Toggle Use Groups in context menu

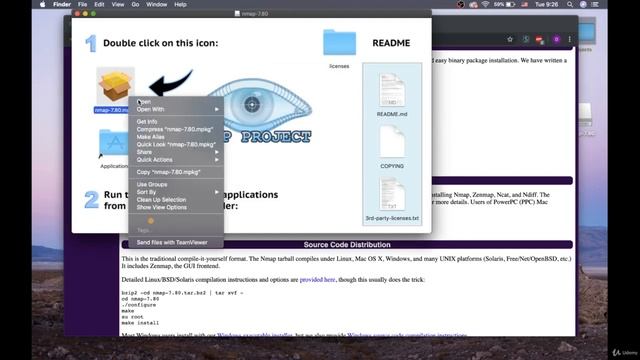(x=176, y=184)
